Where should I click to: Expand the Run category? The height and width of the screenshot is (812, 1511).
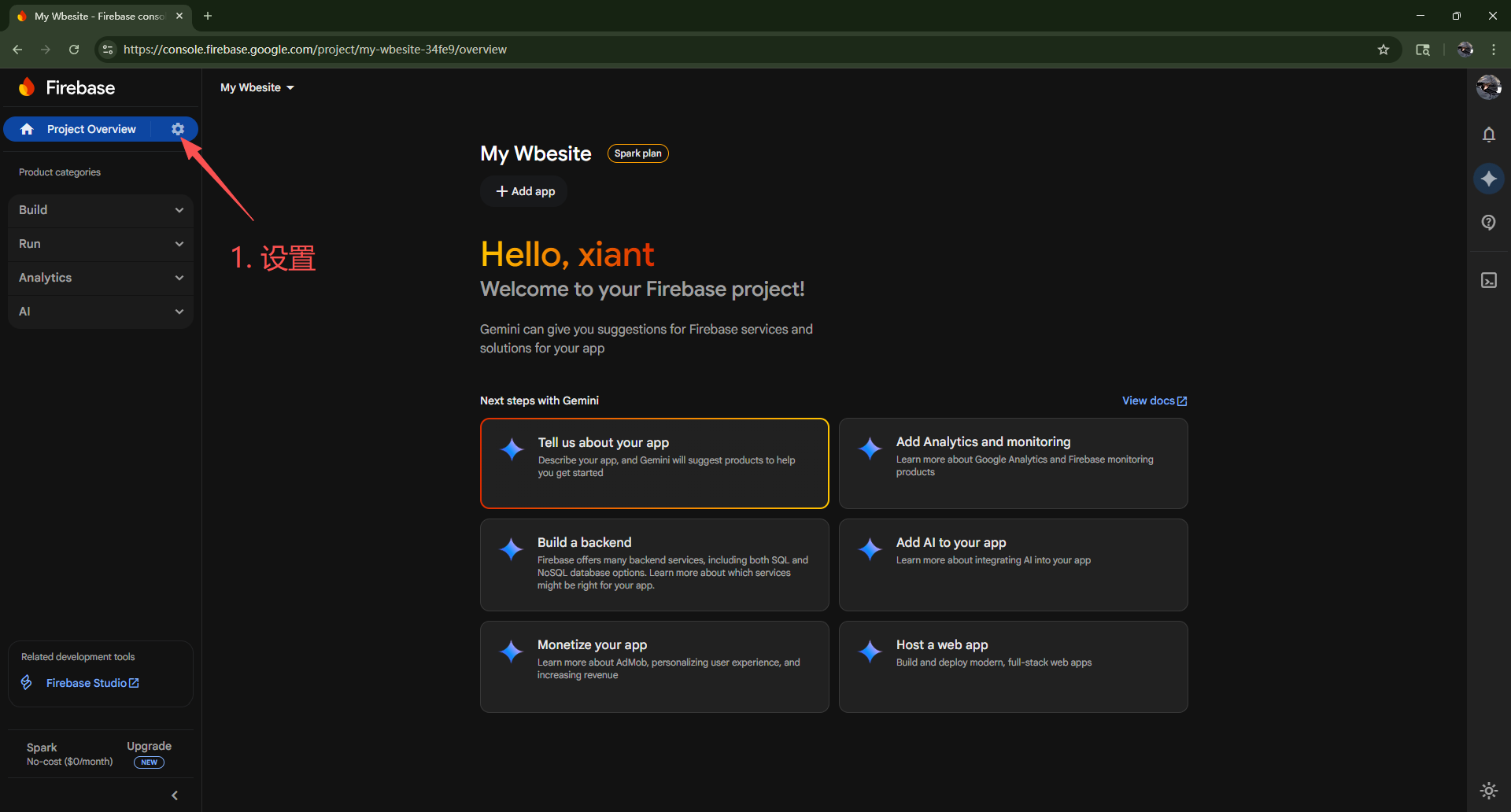point(101,244)
